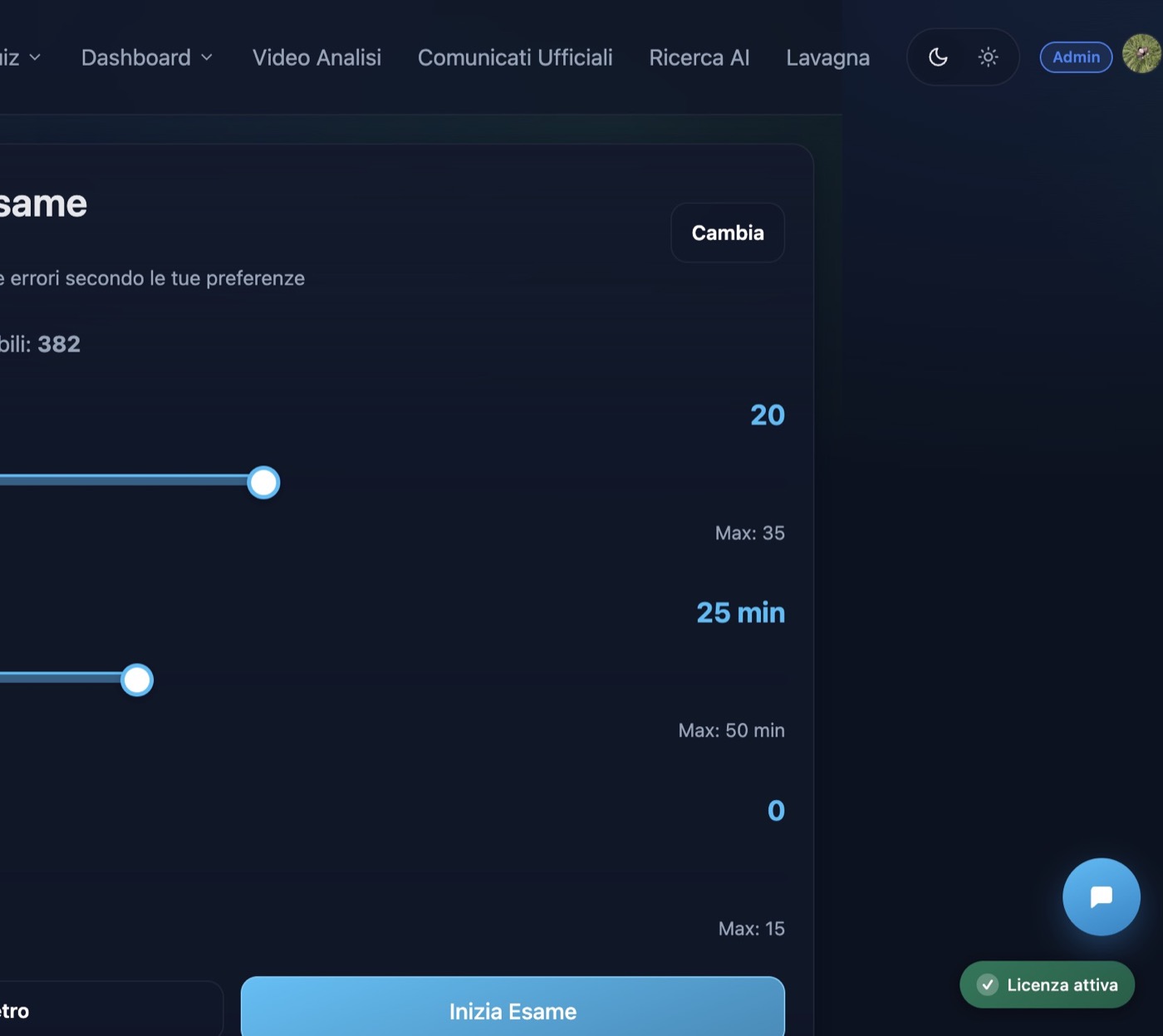Click the '25 min' duration value
The image size is (1163, 1036).
(x=740, y=613)
